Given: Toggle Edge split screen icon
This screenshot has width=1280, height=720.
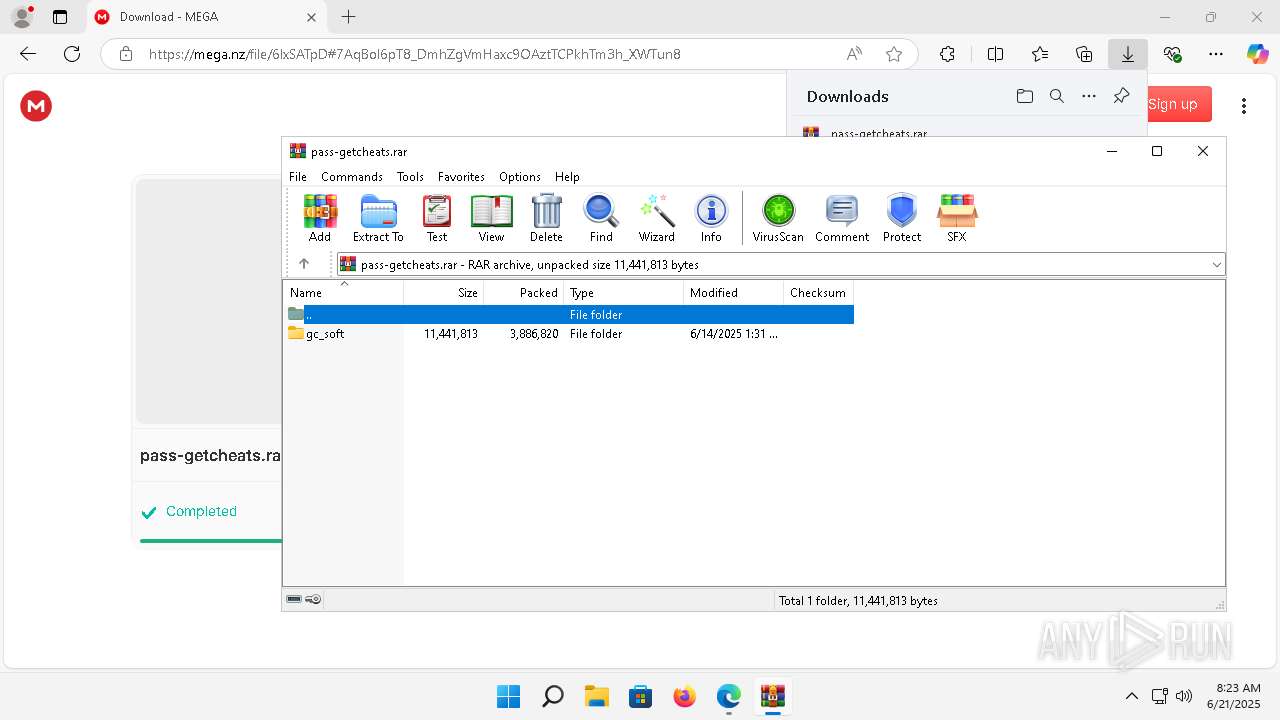Looking at the screenshot, I should click(995, 54).
